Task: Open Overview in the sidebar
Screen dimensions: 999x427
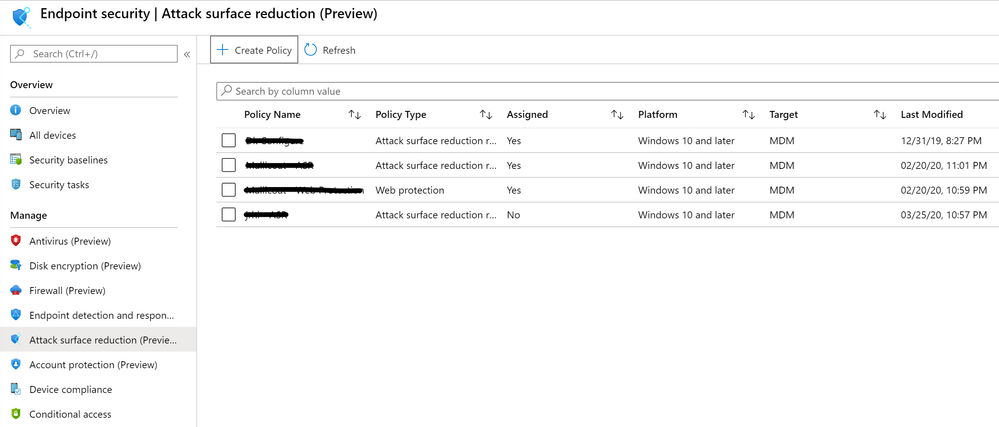Action: click(50, 110)
